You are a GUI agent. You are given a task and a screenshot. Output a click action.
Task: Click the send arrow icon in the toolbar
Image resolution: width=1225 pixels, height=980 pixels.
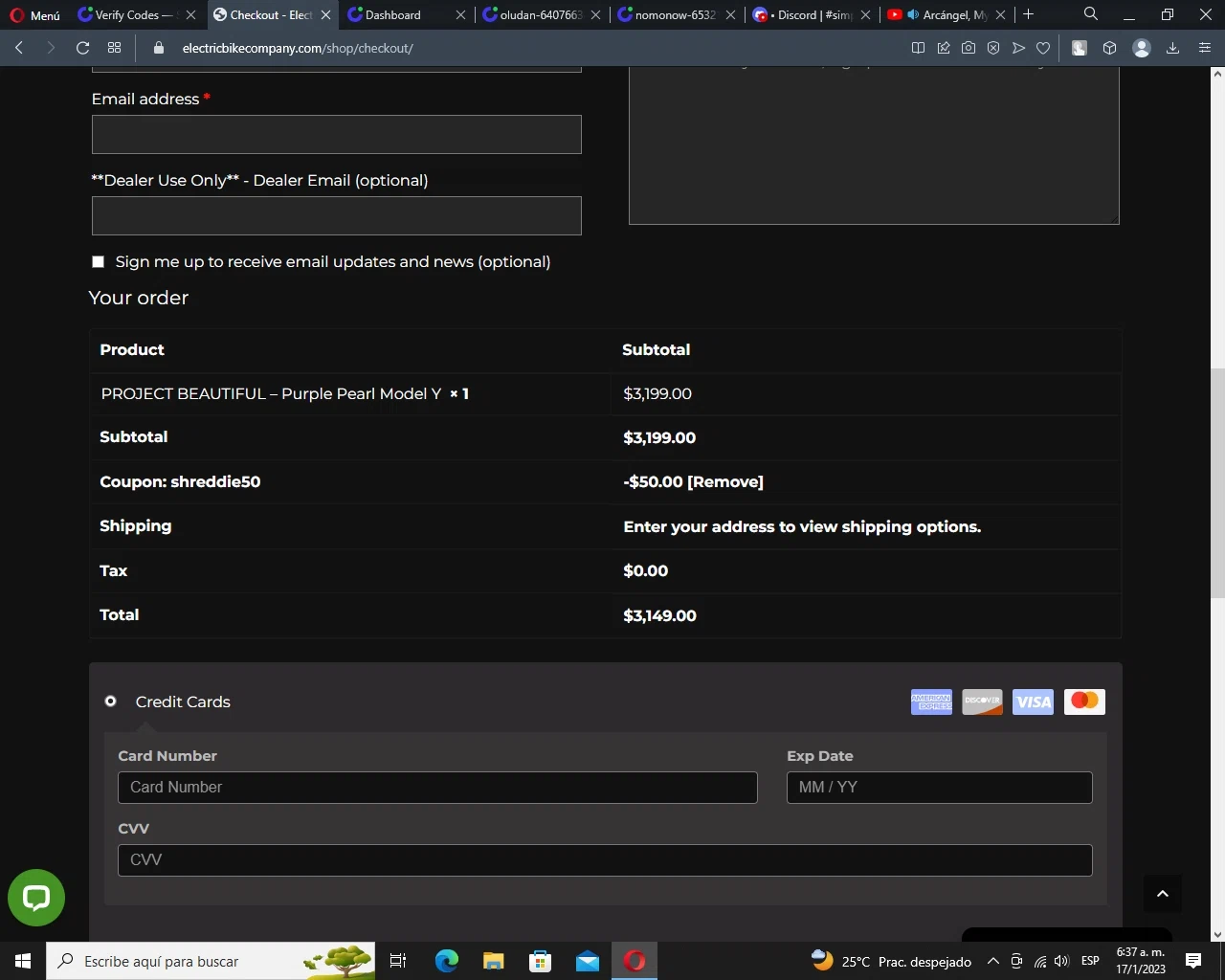pos(1018,48)
